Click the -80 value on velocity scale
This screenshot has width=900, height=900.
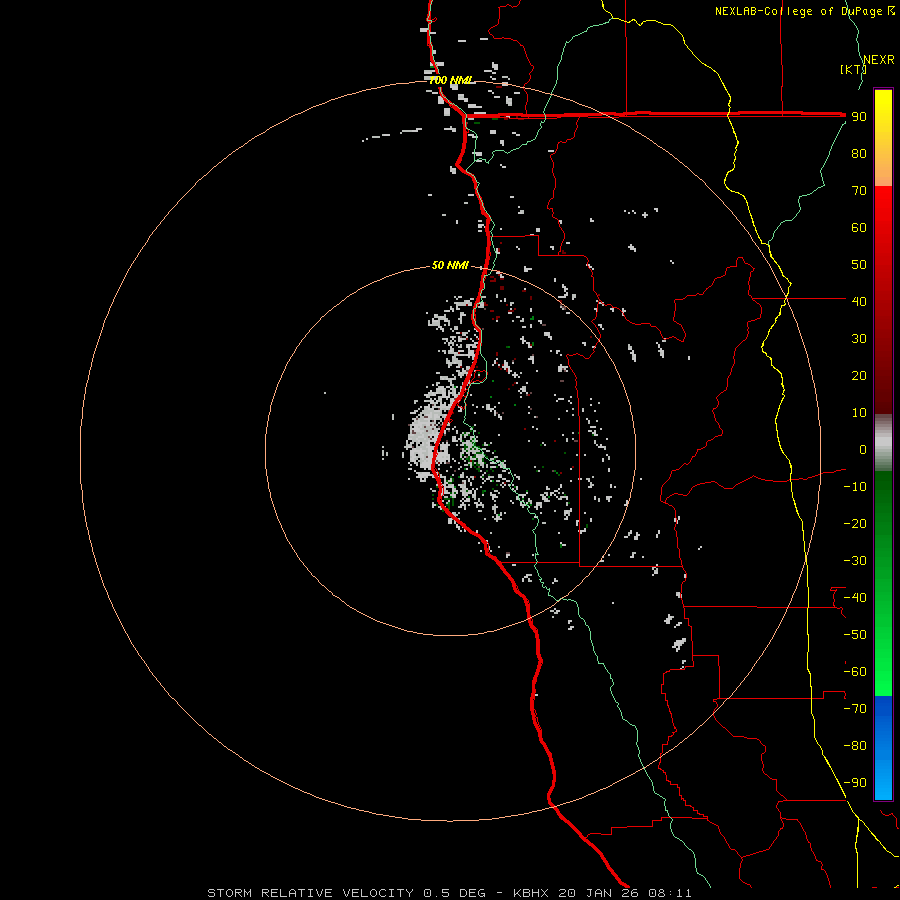[855, 746]
